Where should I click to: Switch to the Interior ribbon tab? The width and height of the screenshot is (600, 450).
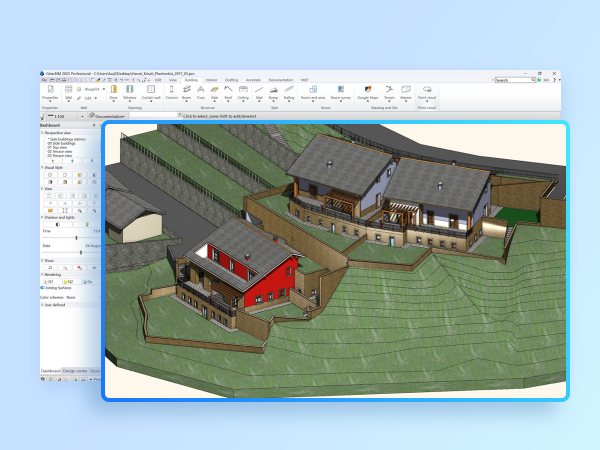(211, 80)
